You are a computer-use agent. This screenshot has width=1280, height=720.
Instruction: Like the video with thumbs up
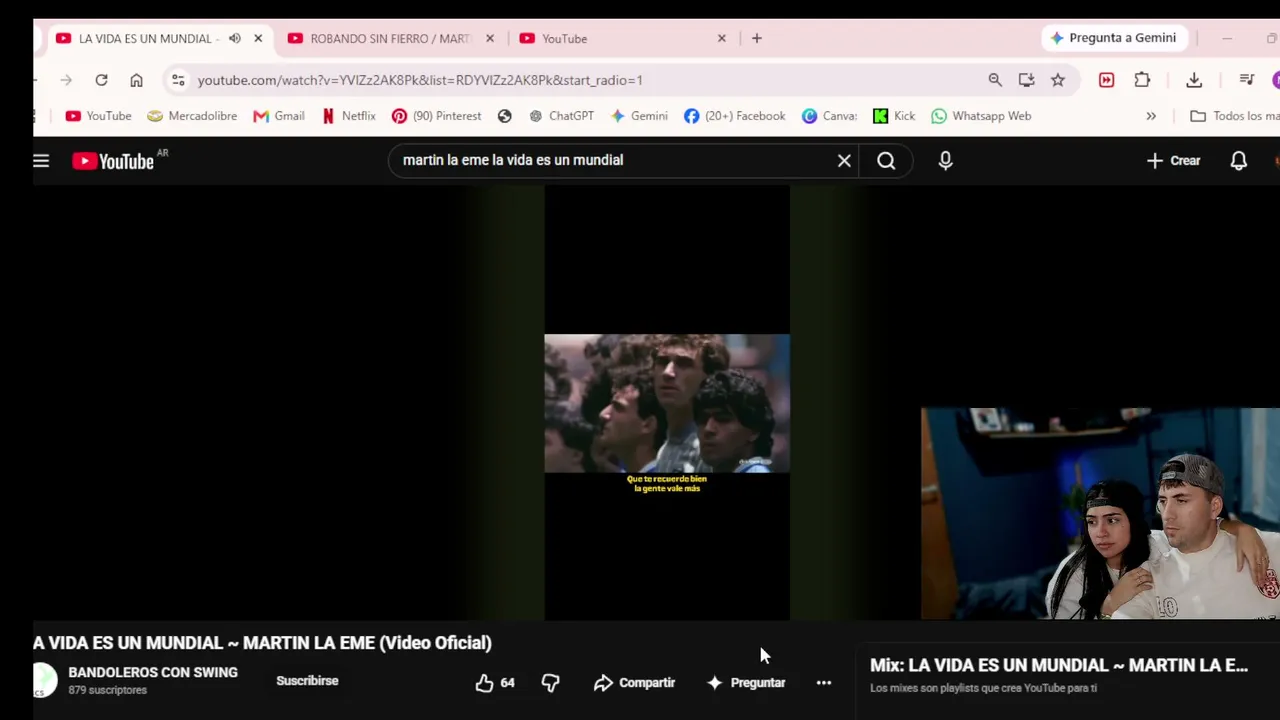click(495, 682)
